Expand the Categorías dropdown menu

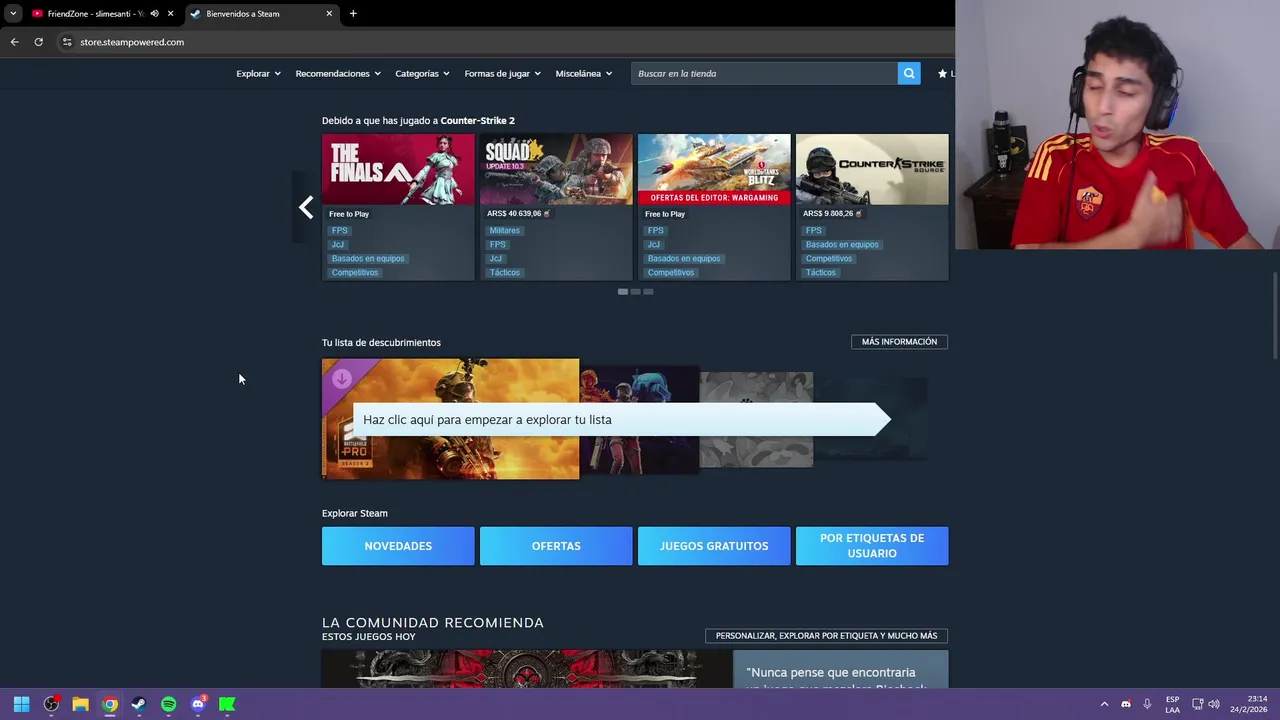point(422,73)
